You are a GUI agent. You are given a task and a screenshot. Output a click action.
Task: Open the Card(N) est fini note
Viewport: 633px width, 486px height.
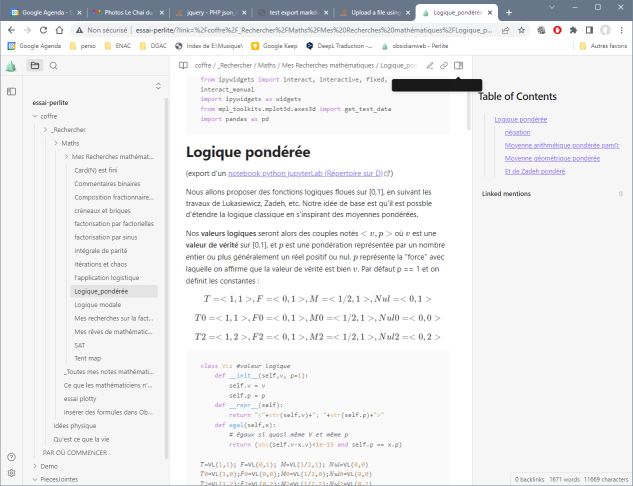pos(96,170)
